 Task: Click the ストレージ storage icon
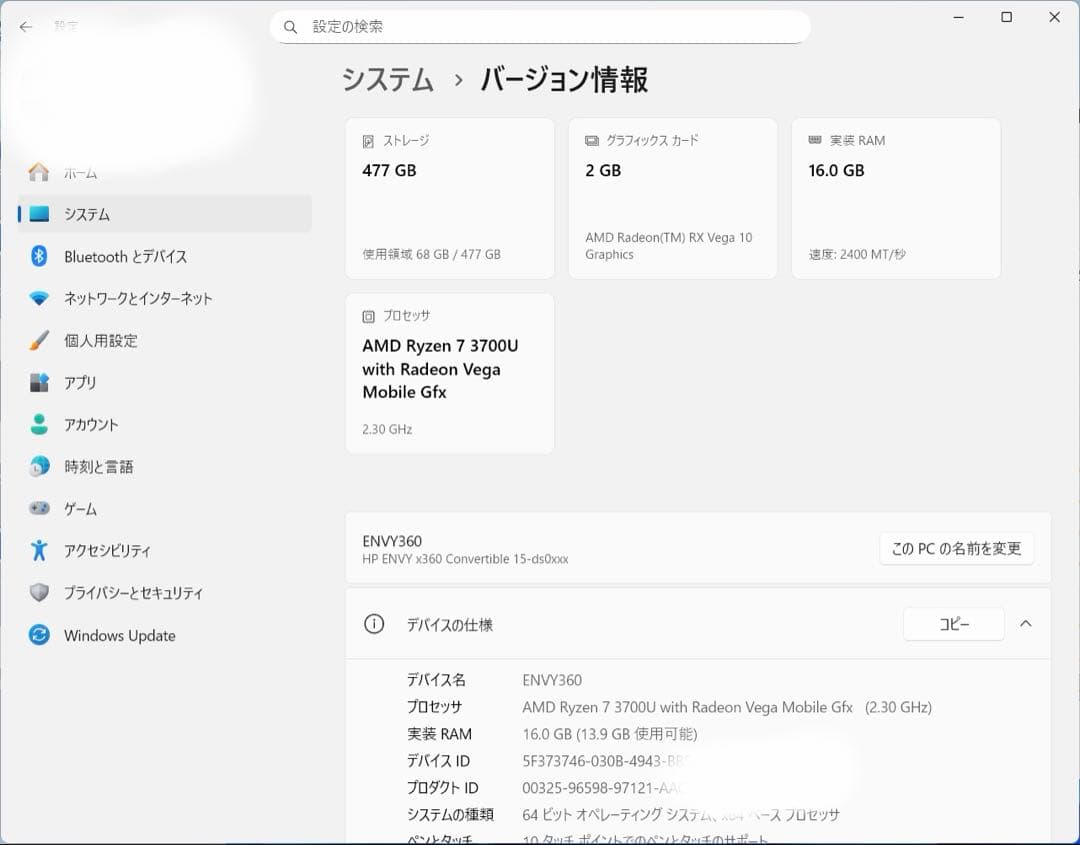click(x=368, y=141)
